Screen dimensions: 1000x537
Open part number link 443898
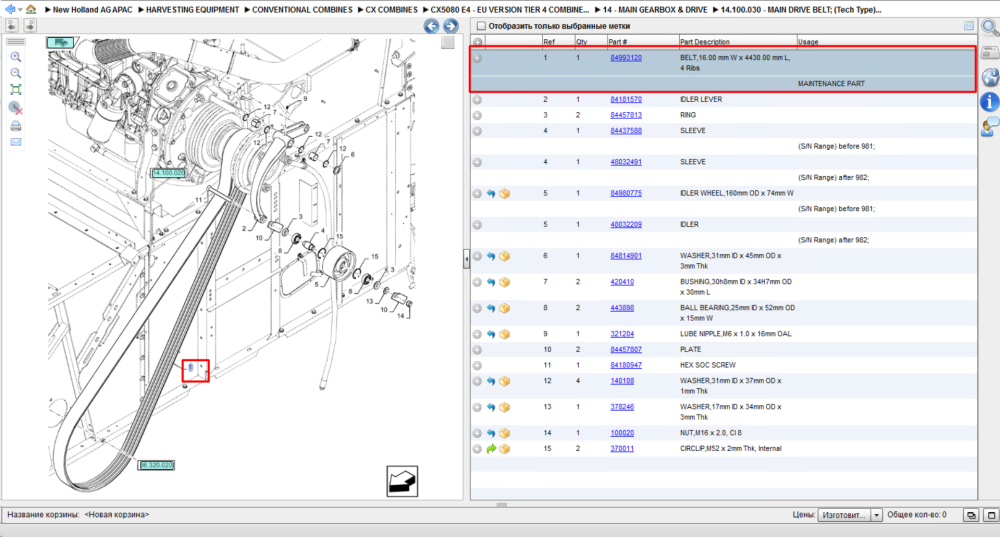(x=622, y=308)
